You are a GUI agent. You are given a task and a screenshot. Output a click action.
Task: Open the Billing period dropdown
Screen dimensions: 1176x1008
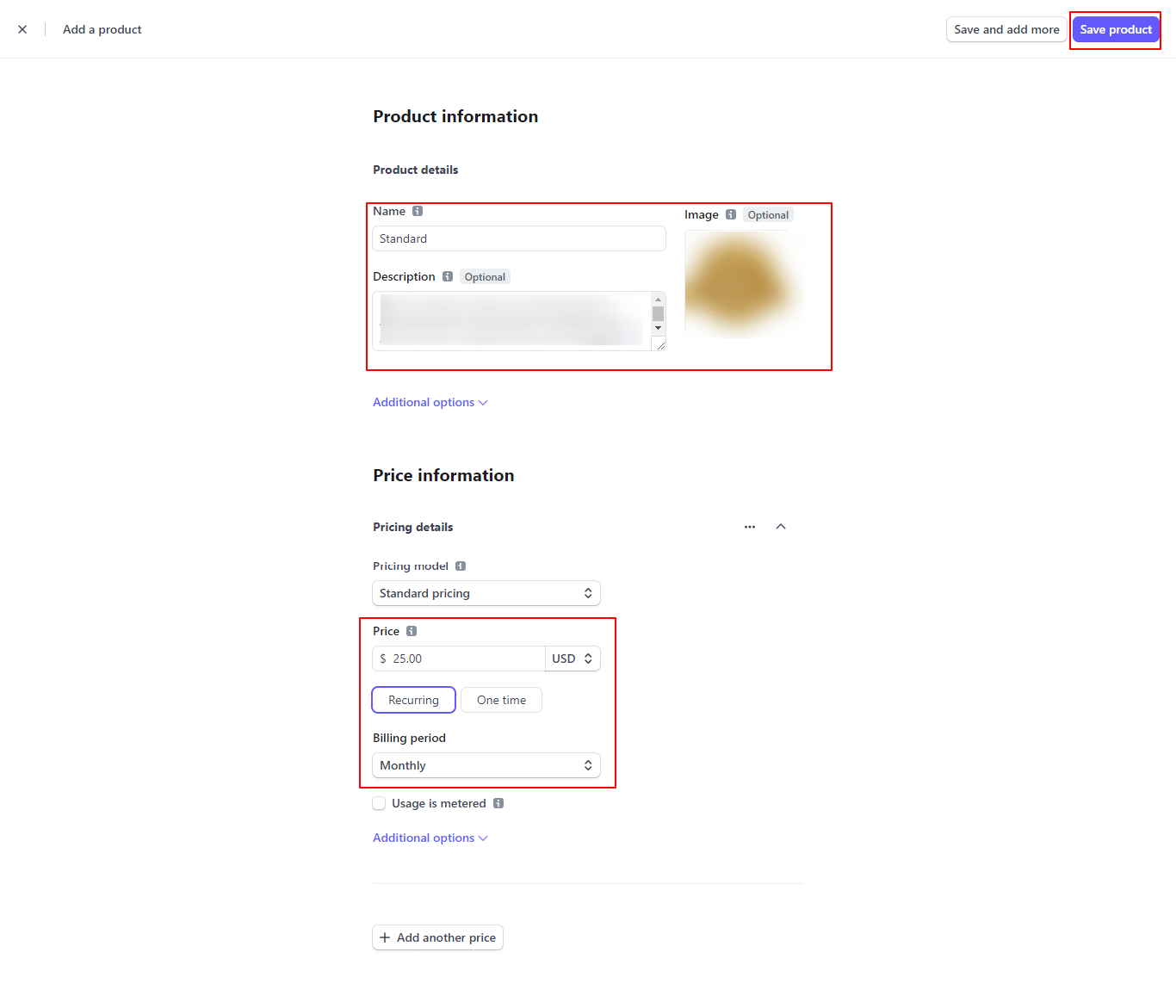pos(486,765)
